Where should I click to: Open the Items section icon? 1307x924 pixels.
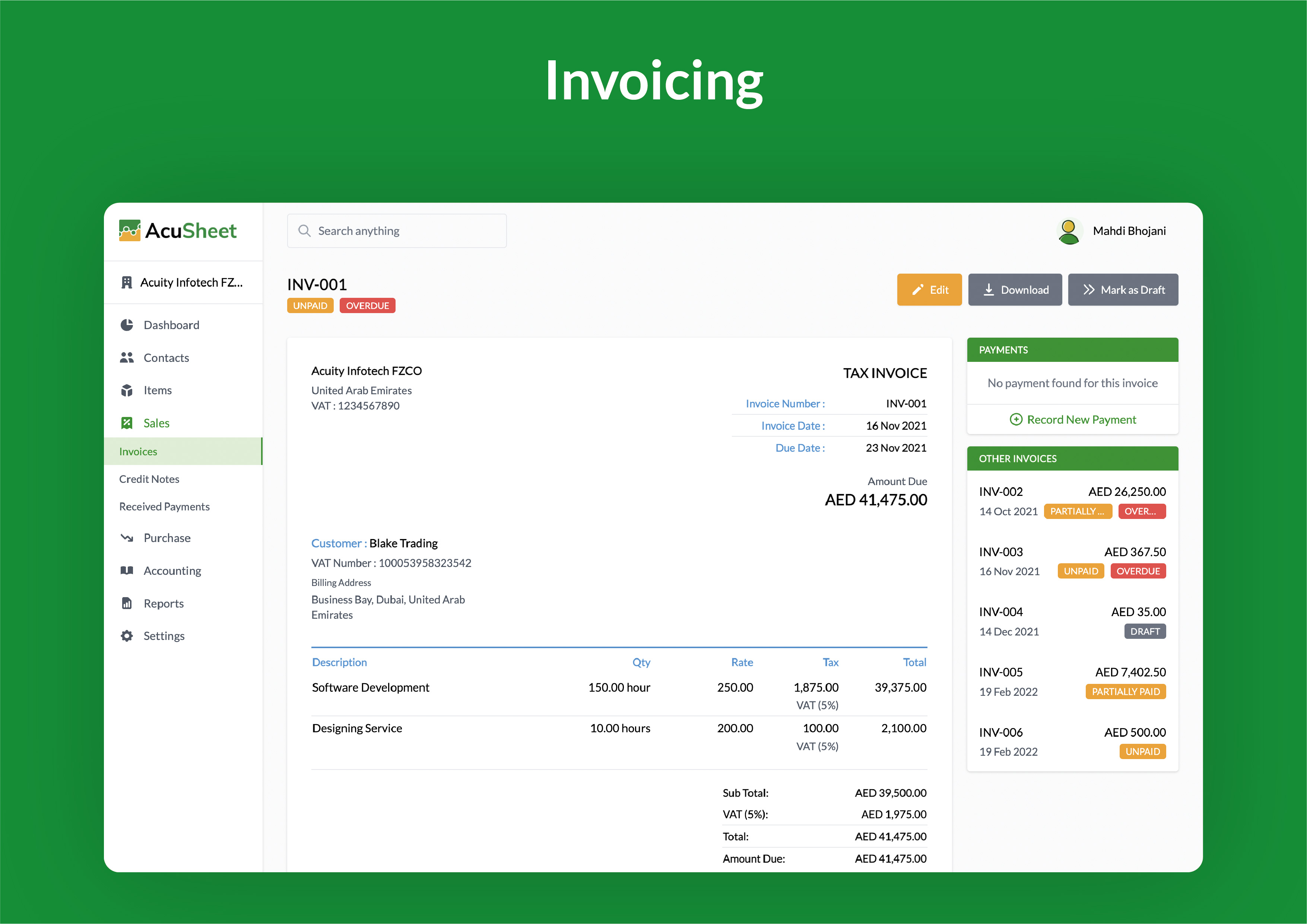127,390
